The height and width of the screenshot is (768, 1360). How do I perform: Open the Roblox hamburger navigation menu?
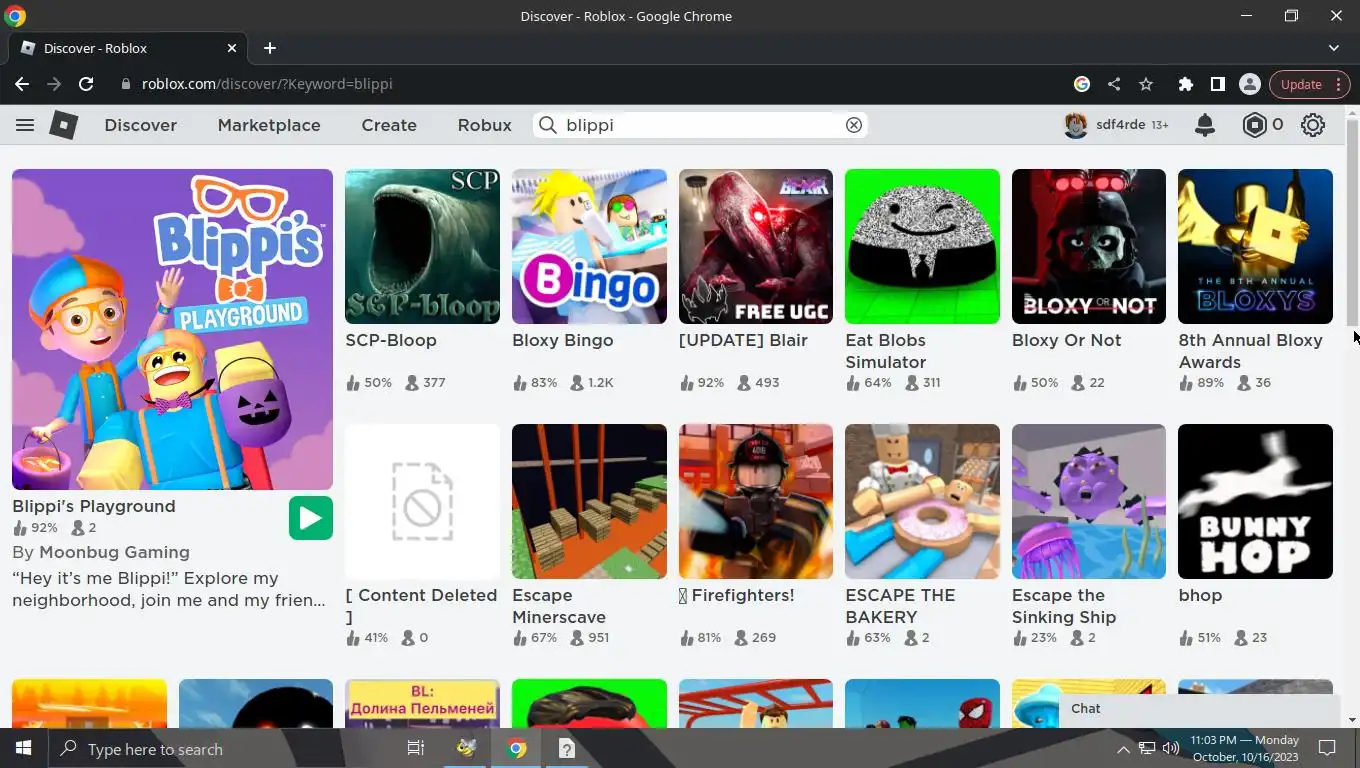(x=25, y=125)
